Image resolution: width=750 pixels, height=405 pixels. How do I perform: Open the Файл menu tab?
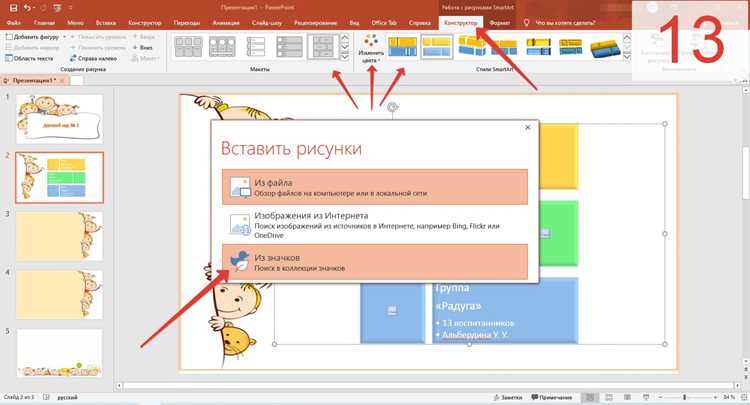[13, 22]
